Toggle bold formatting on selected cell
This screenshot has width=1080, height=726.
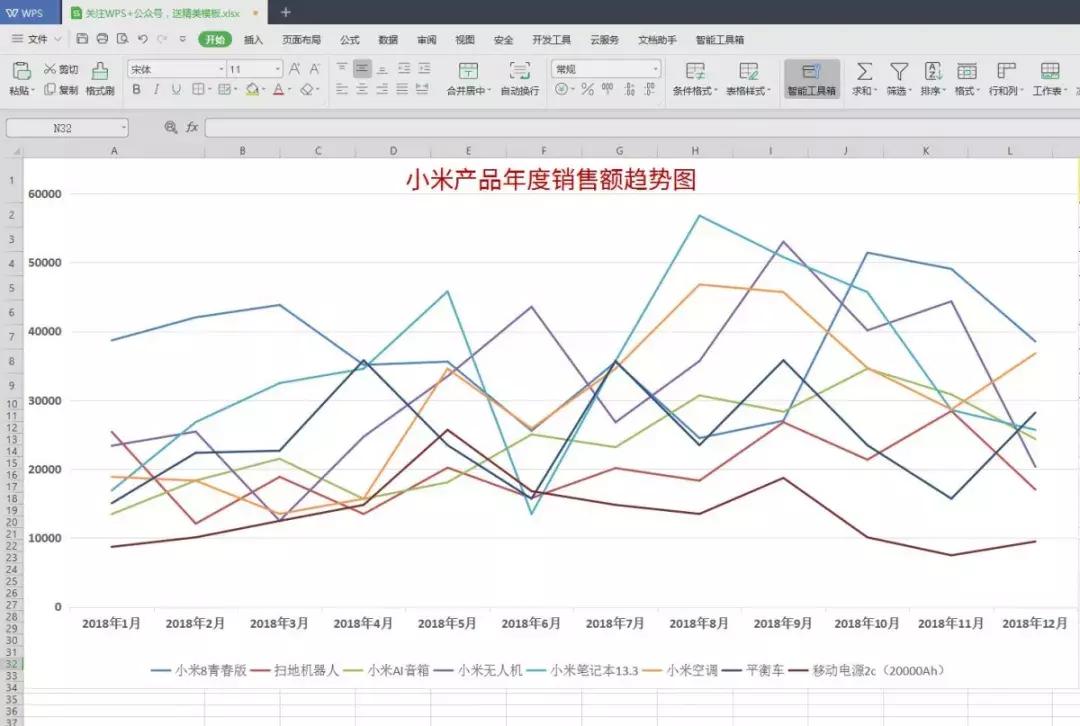(136, 91)
